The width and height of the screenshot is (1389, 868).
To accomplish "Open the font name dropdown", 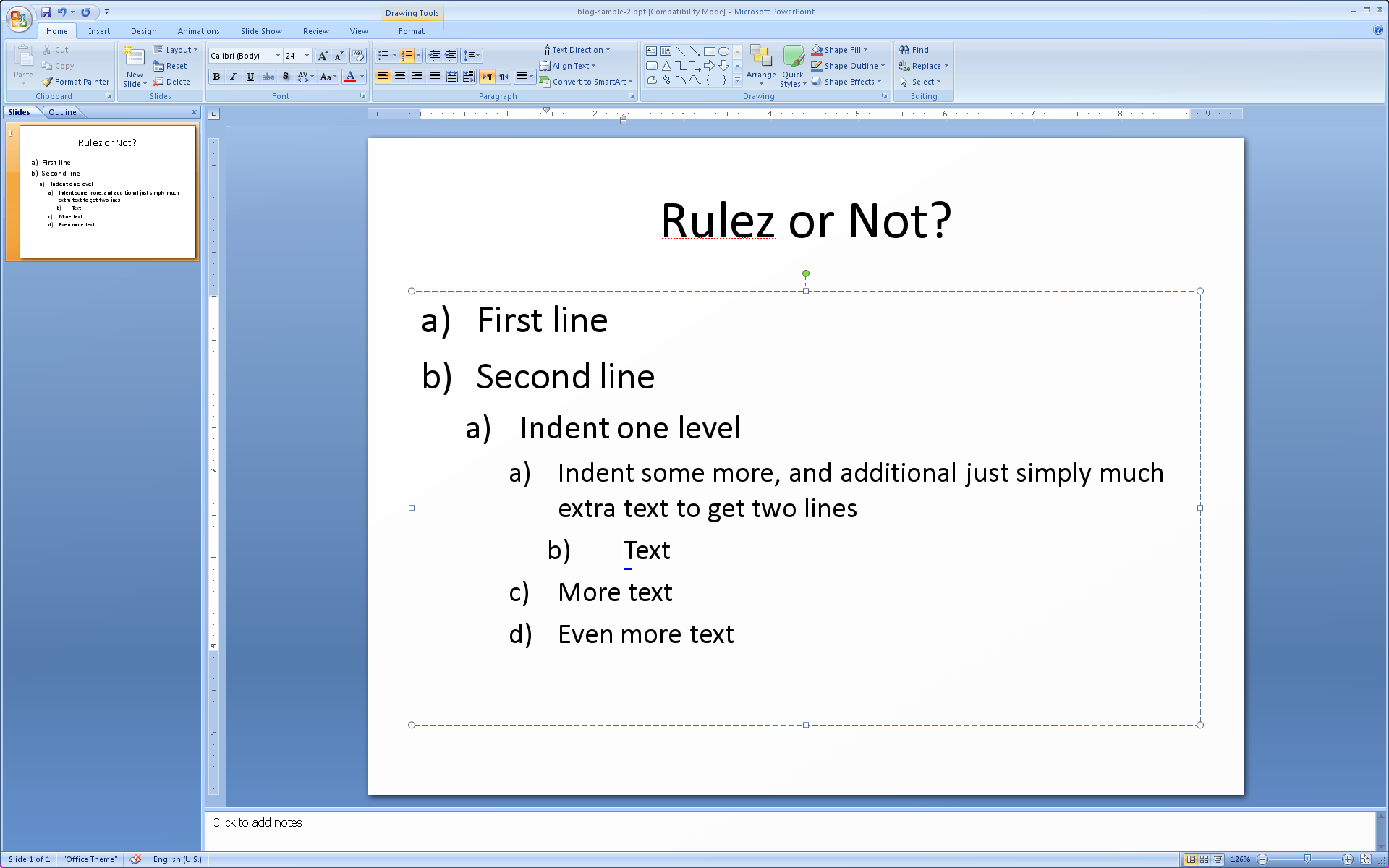I will [278, 56].
